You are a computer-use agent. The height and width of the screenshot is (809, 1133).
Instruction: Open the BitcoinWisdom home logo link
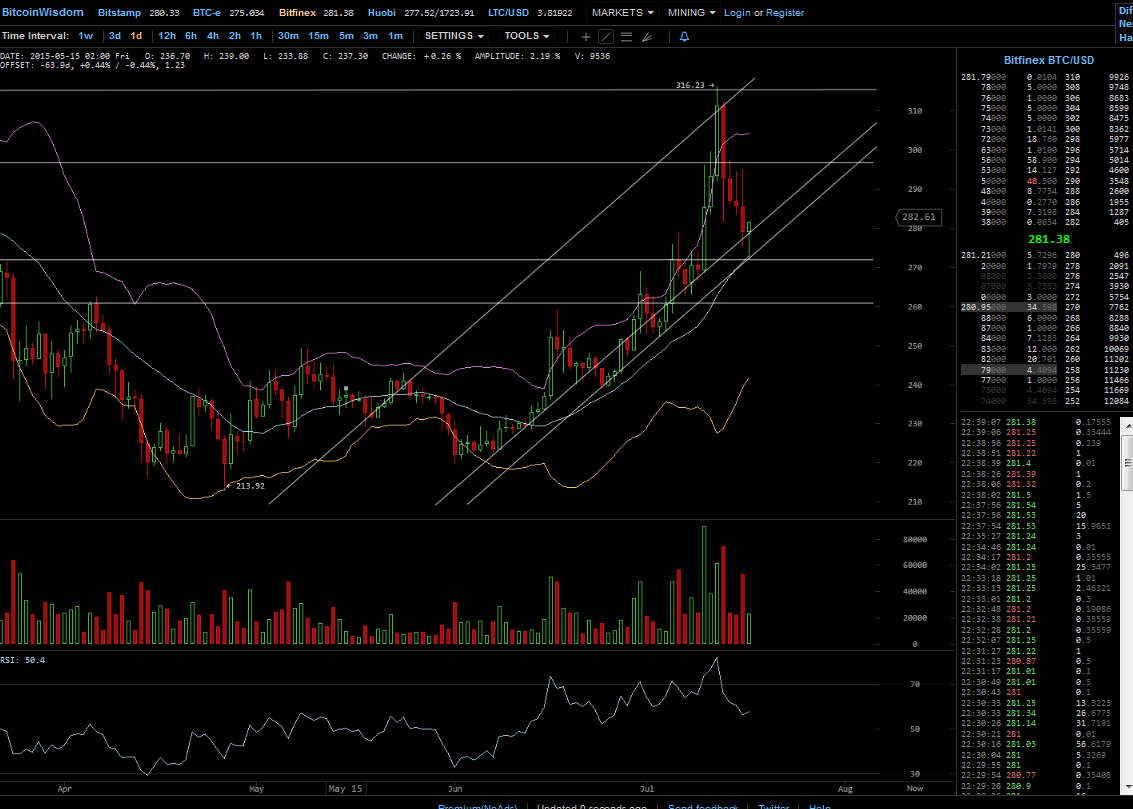pyautogui.click(x=43, y=12)
